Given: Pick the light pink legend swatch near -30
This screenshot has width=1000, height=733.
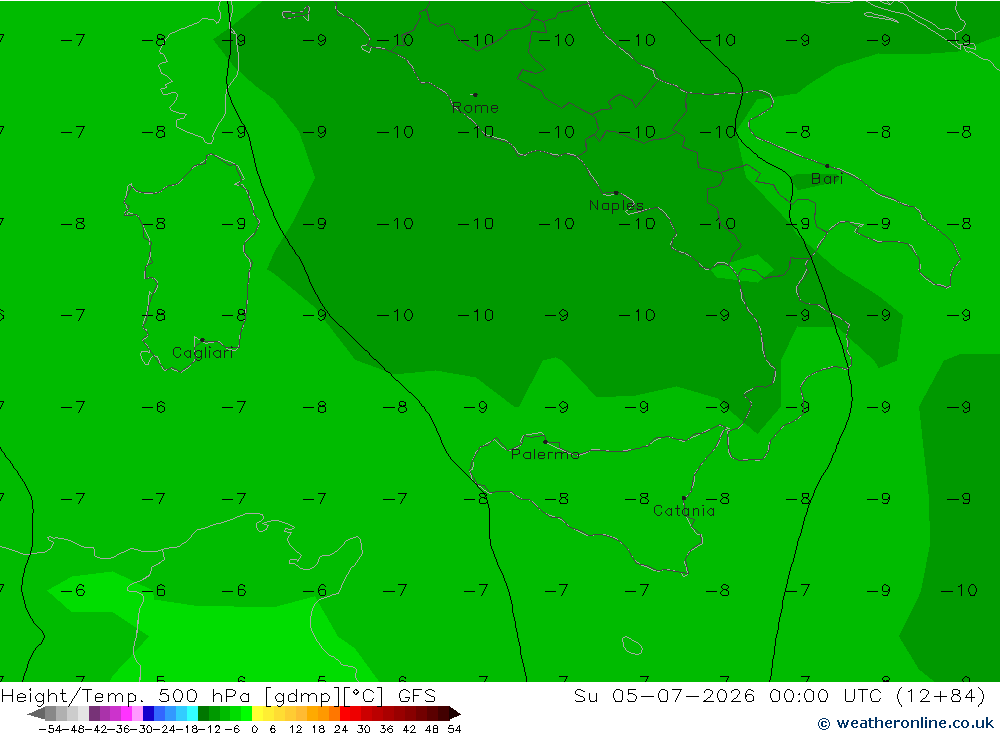Looking at the screenshot, I should coord(138,713).
